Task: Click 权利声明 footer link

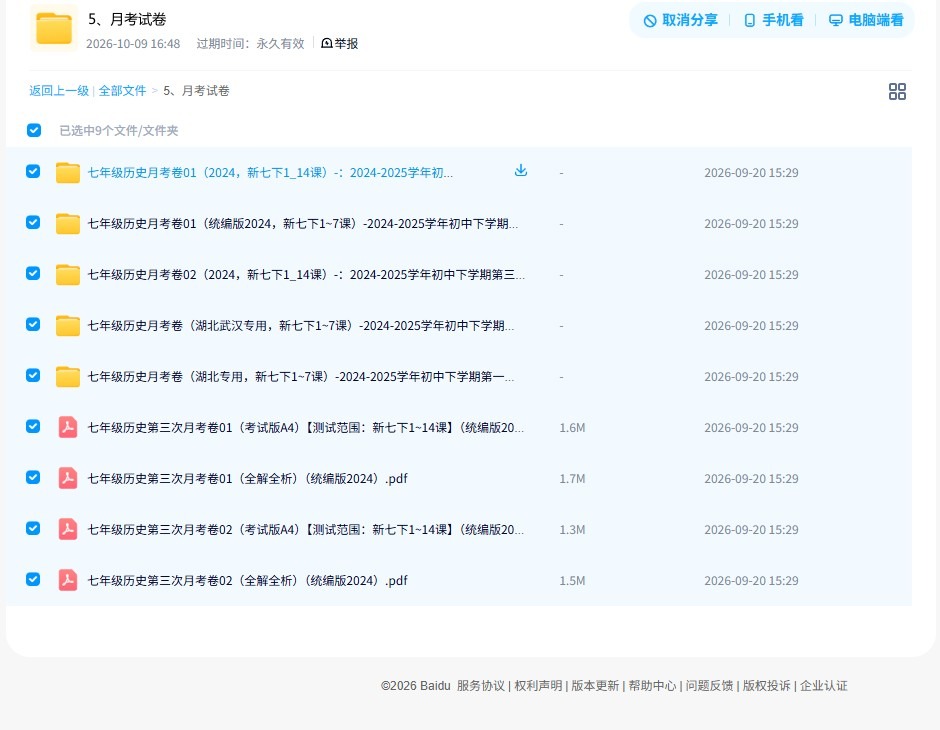Action: click(x=538, y=686)
